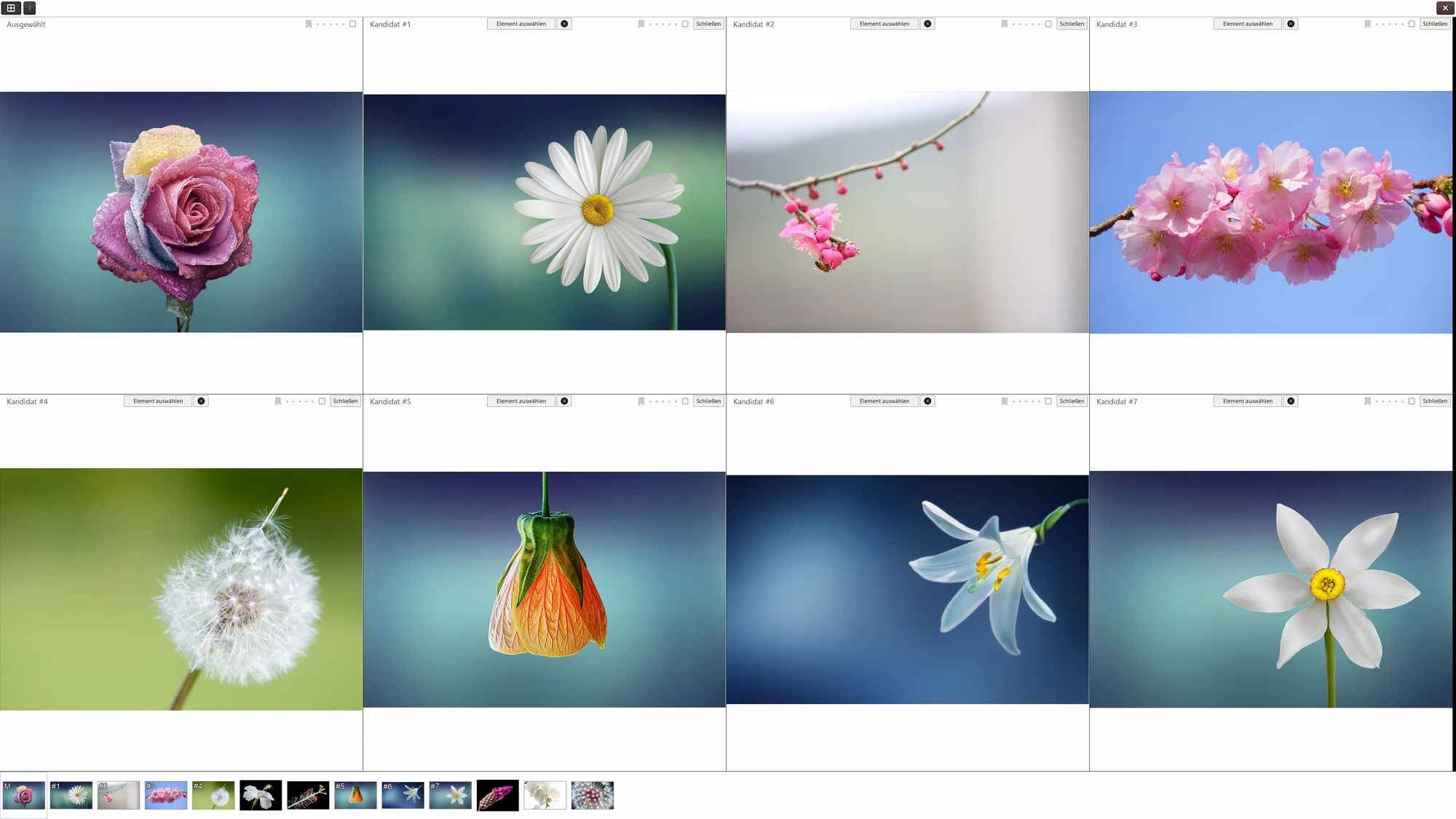Click Schließen on the Kandidat #2 panel
Image resolution: width=1456 pixels, height=819 pixels.
click(1072, 24)
